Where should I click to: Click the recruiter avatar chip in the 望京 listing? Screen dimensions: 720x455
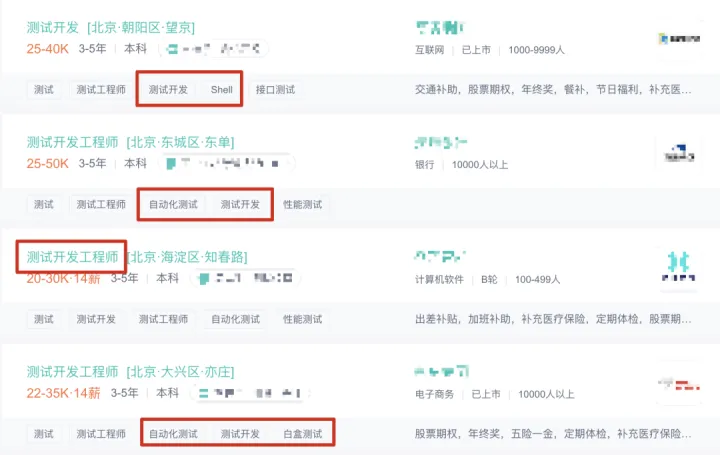click(214, 49)
